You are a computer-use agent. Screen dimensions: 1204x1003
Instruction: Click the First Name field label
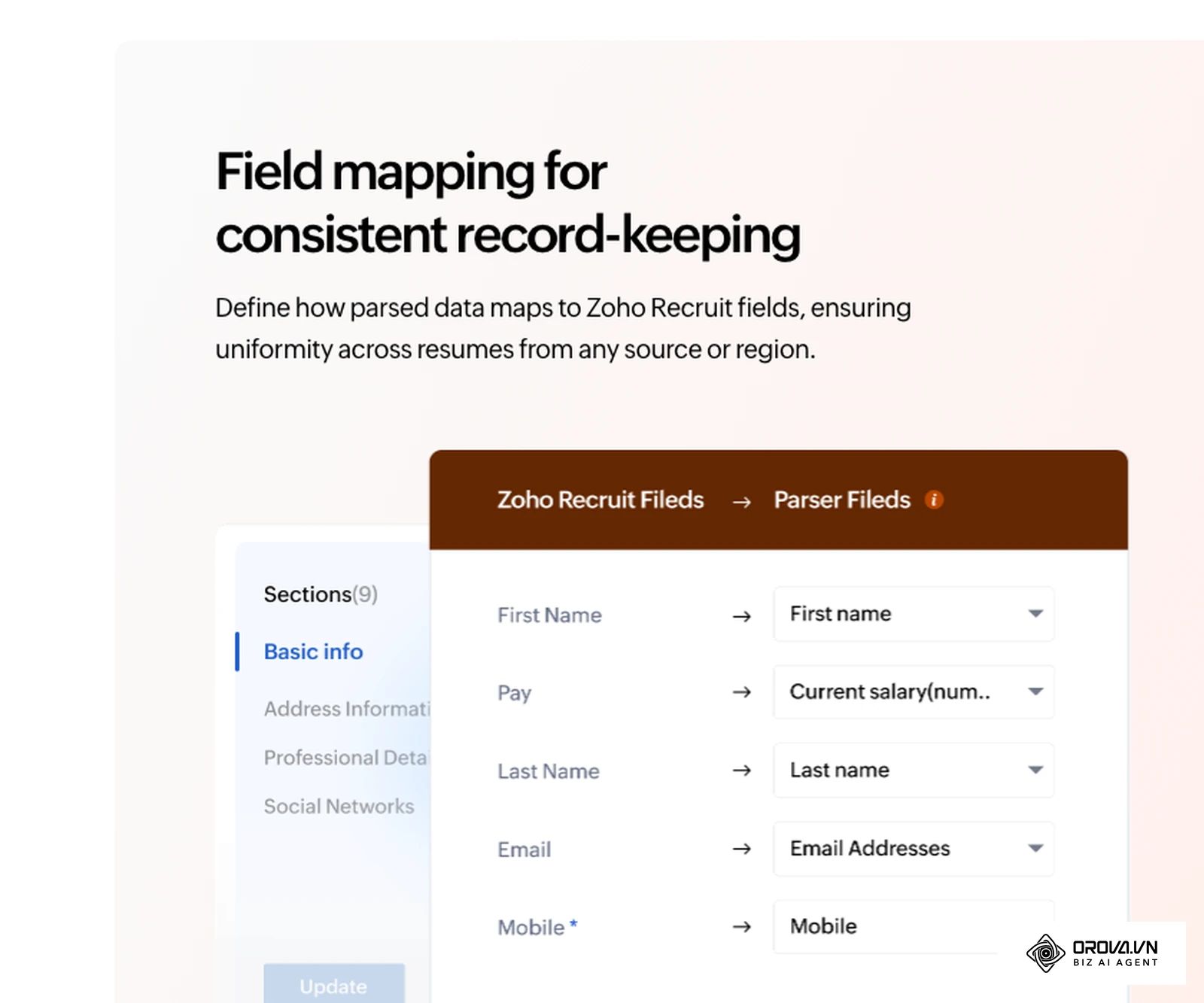(x=549, y=615)
